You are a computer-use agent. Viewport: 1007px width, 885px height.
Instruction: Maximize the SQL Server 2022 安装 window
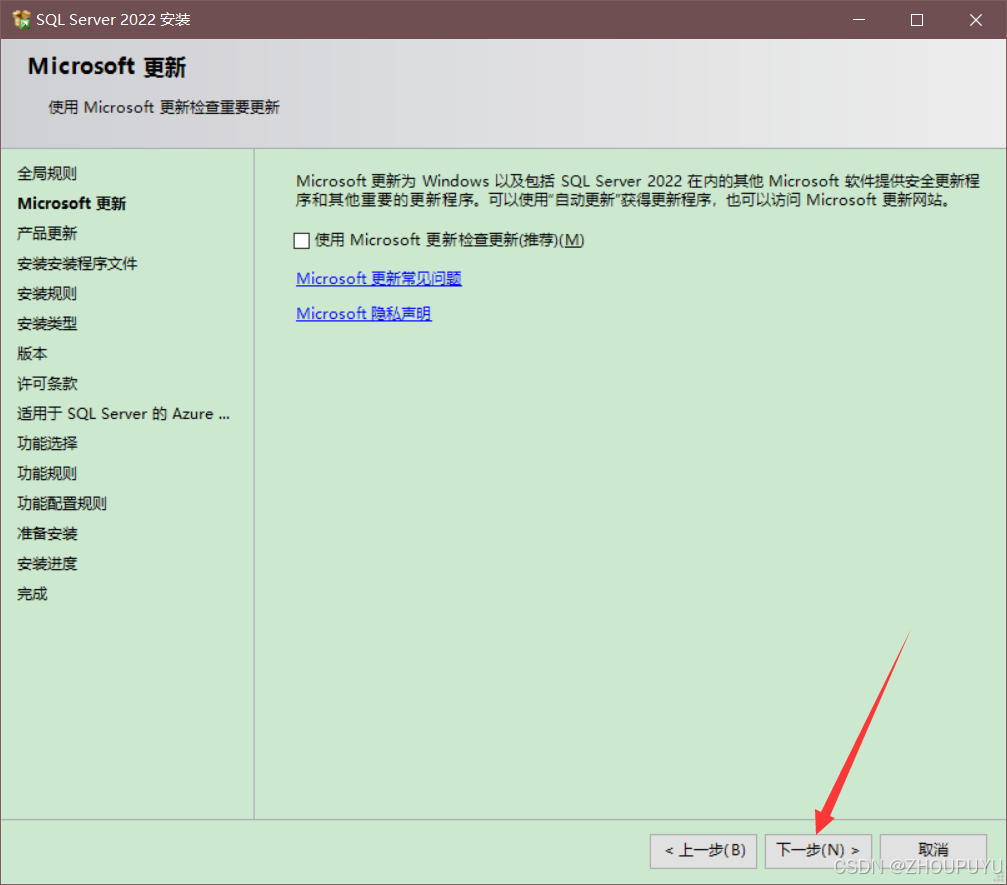click(x=917, y=20)
